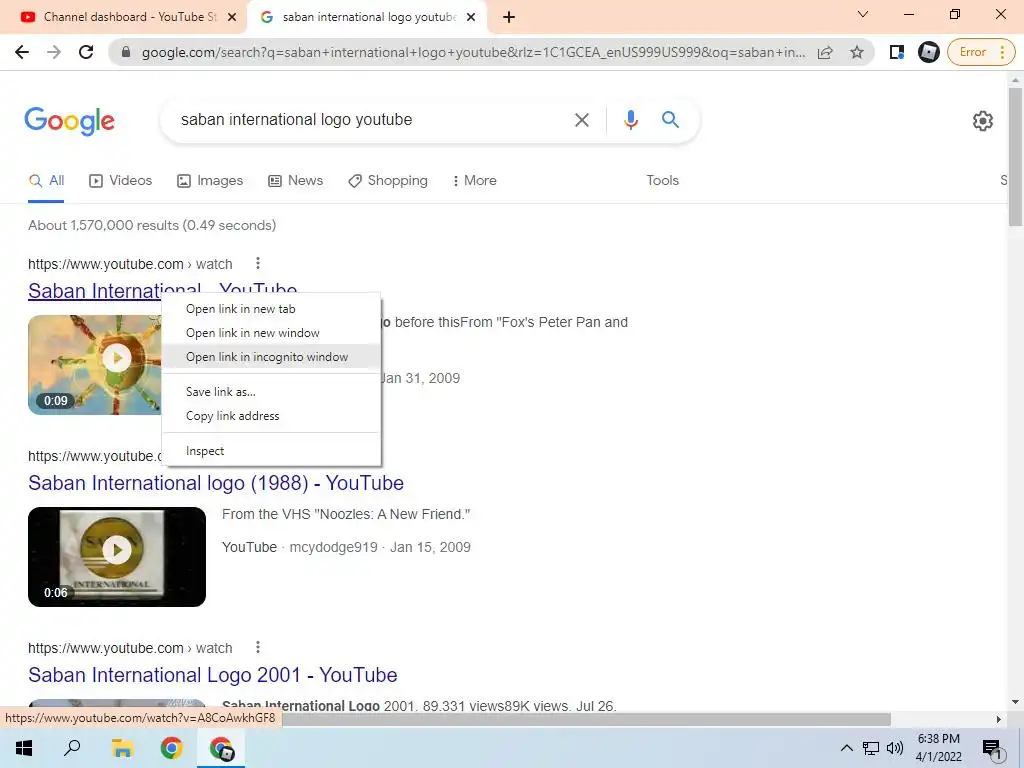
Task: Go to Google homepage via logo
Action: pos(69,121)
